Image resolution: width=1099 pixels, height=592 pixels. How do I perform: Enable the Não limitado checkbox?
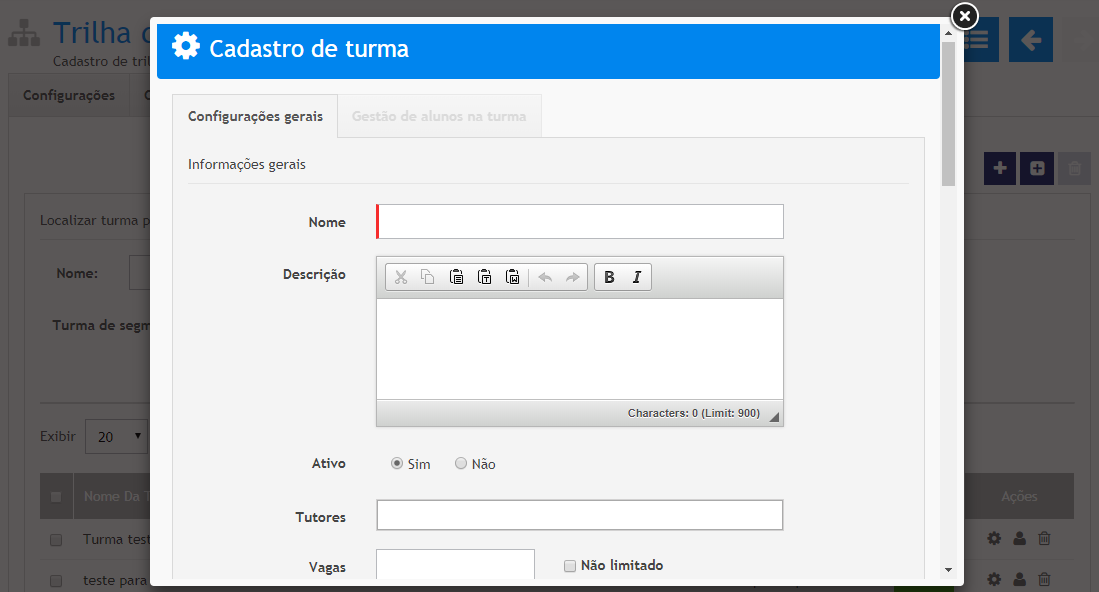(x=570, y=566)
